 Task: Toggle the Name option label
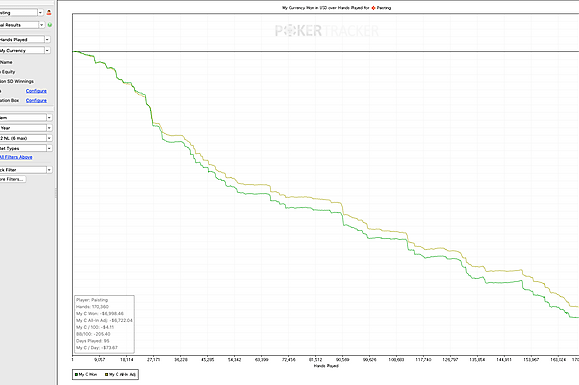(6, 62)
